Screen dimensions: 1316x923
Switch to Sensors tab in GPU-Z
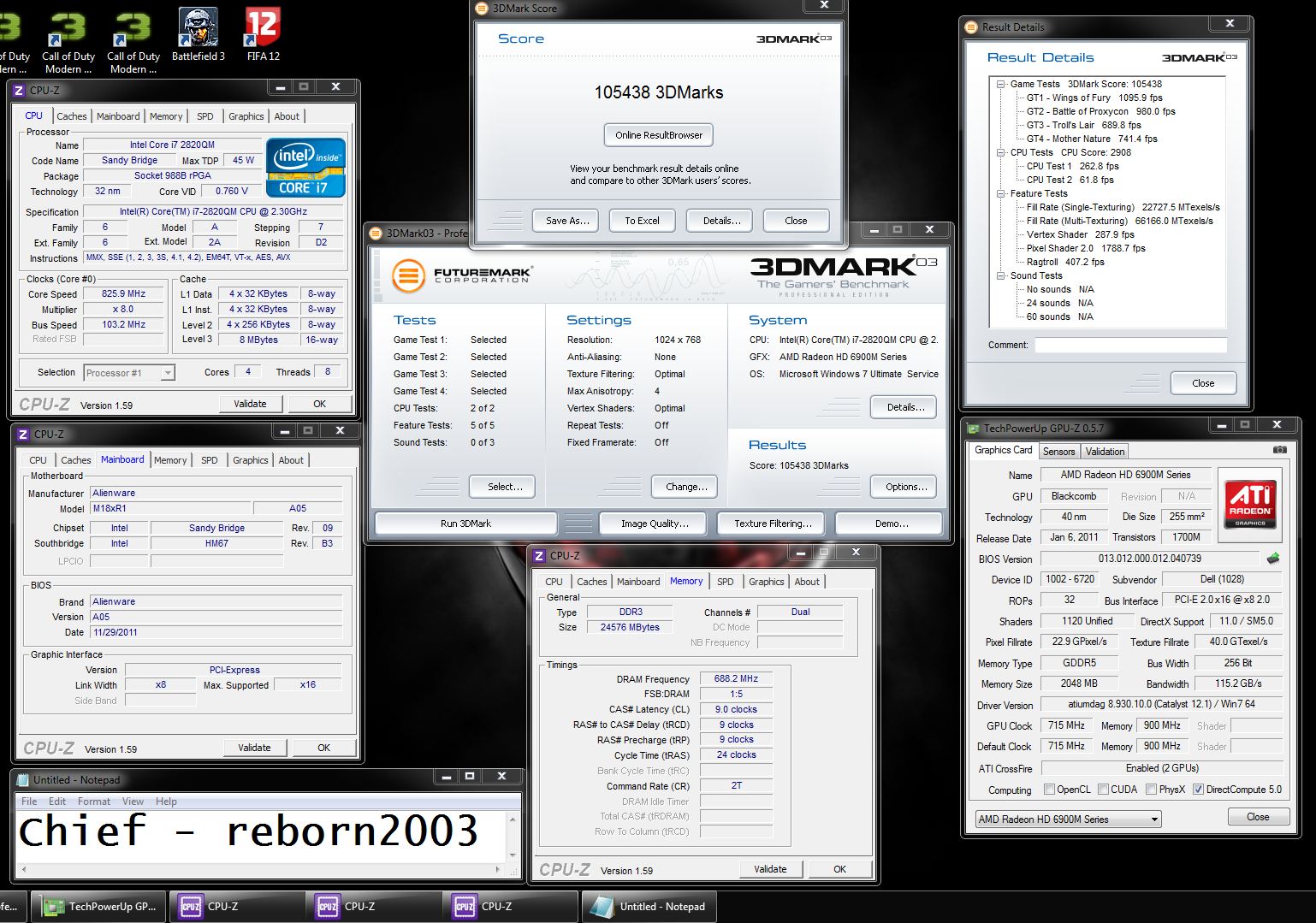1058,452
